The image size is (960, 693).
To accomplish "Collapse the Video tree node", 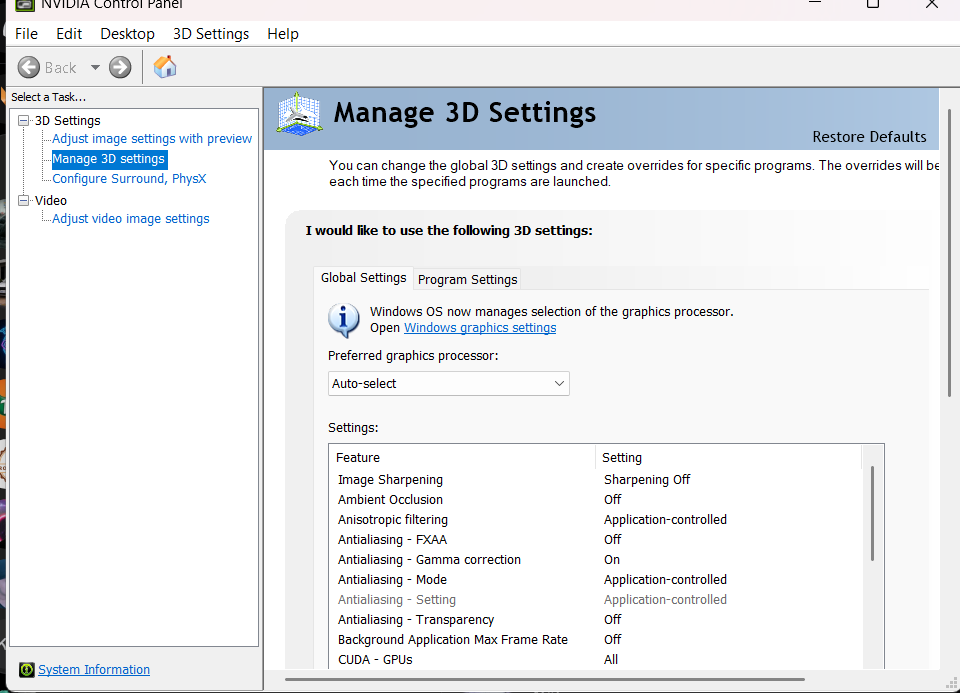I will coord(24,201).
